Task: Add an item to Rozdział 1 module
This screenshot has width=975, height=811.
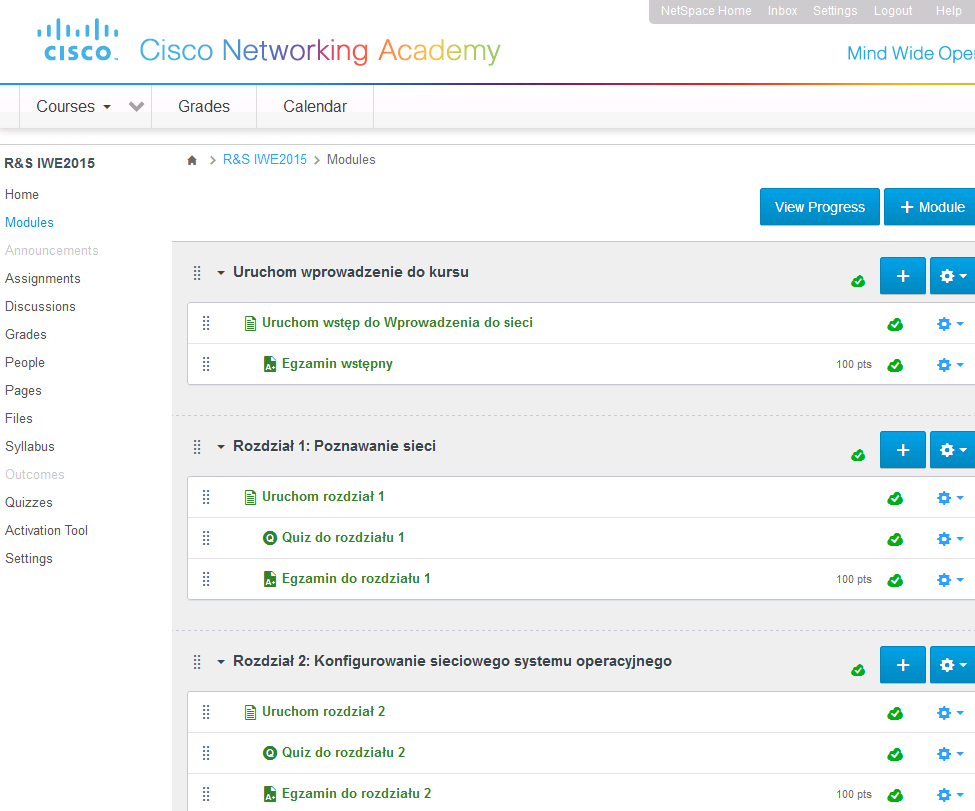Action: pyautogui.click(x=903, y=450)
